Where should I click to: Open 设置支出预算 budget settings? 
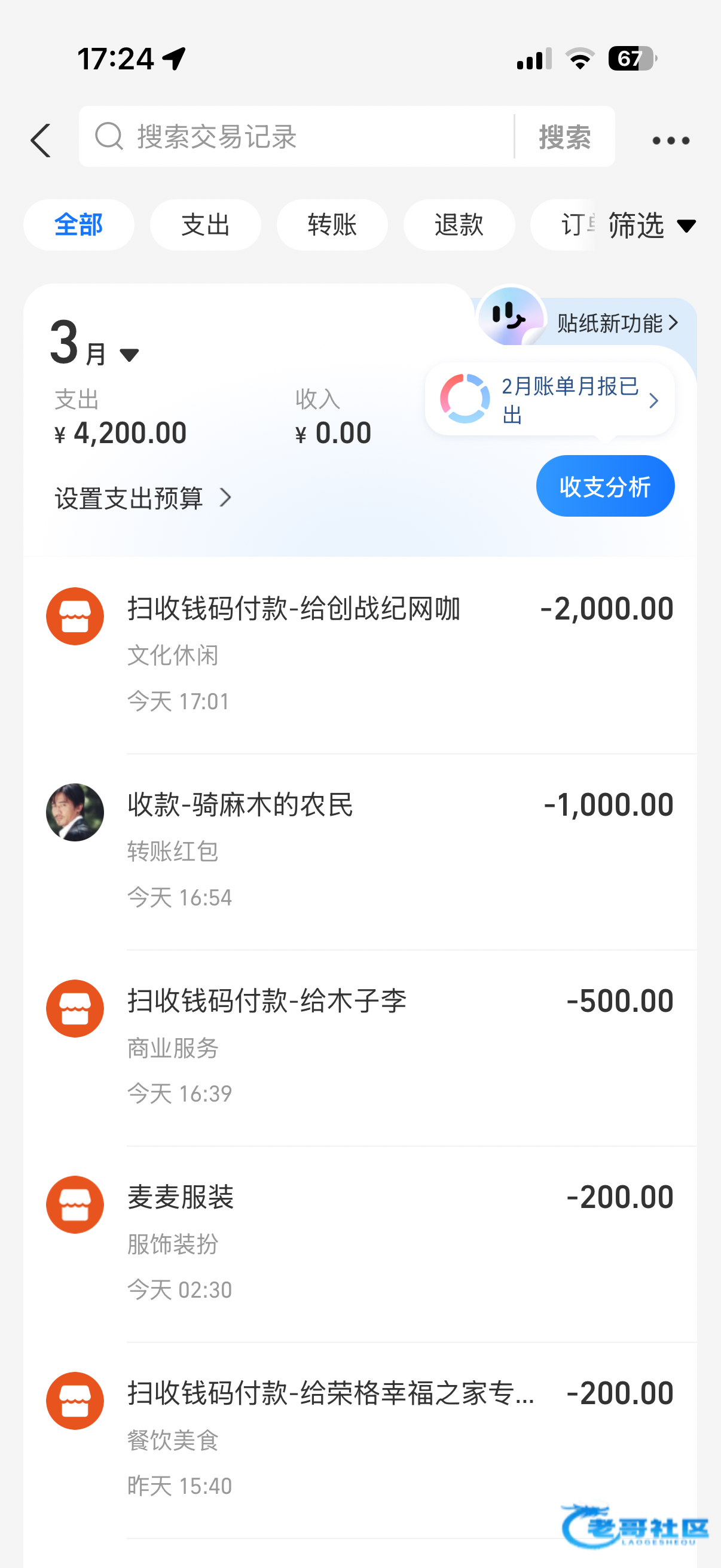coord(143,499)
